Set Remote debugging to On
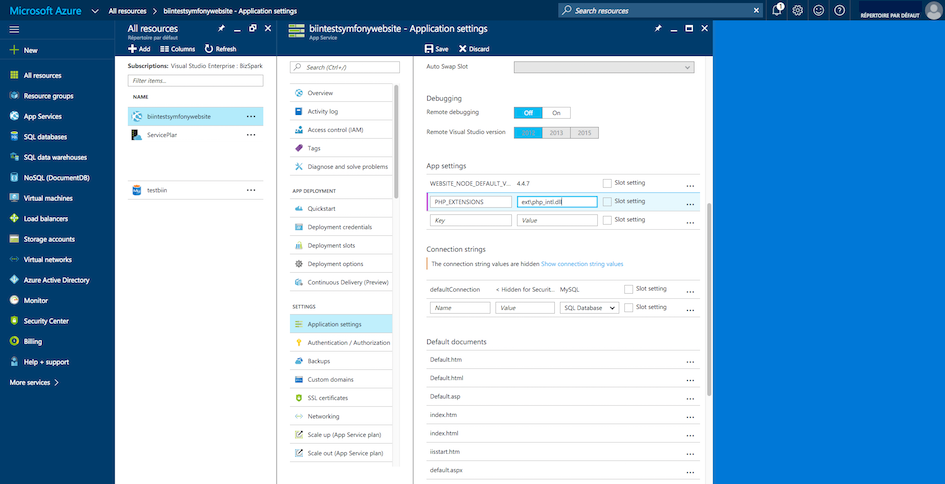Screen dimensions: 945x484 point(556,113)
